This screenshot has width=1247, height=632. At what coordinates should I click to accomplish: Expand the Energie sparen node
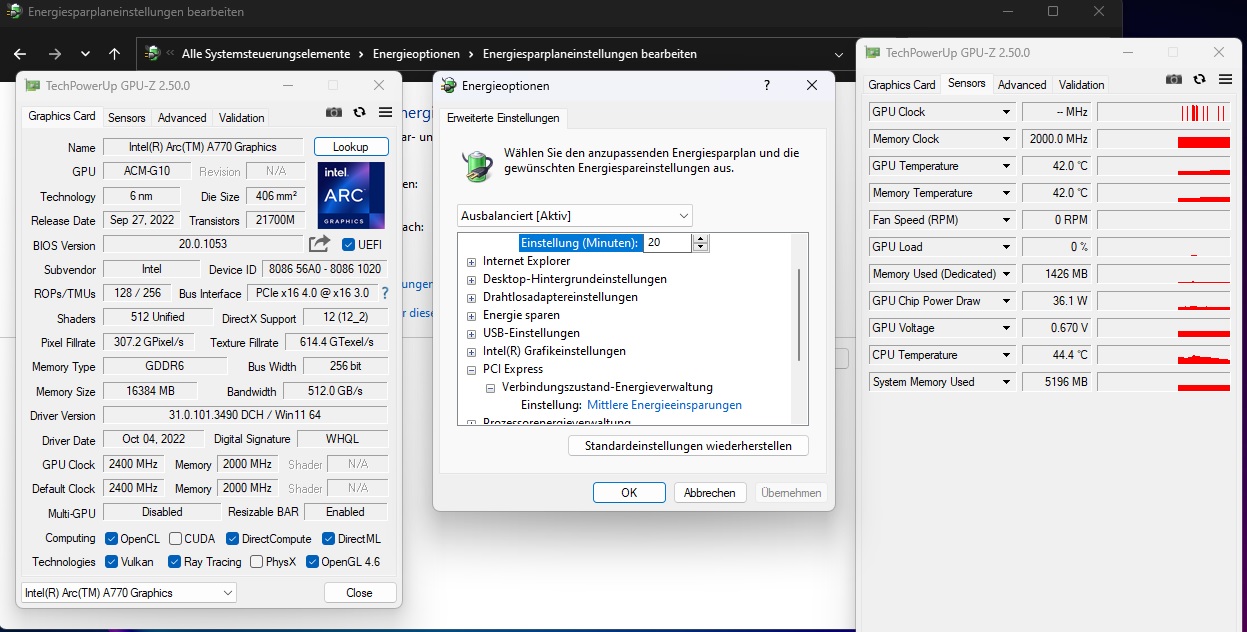click(472, 315)
